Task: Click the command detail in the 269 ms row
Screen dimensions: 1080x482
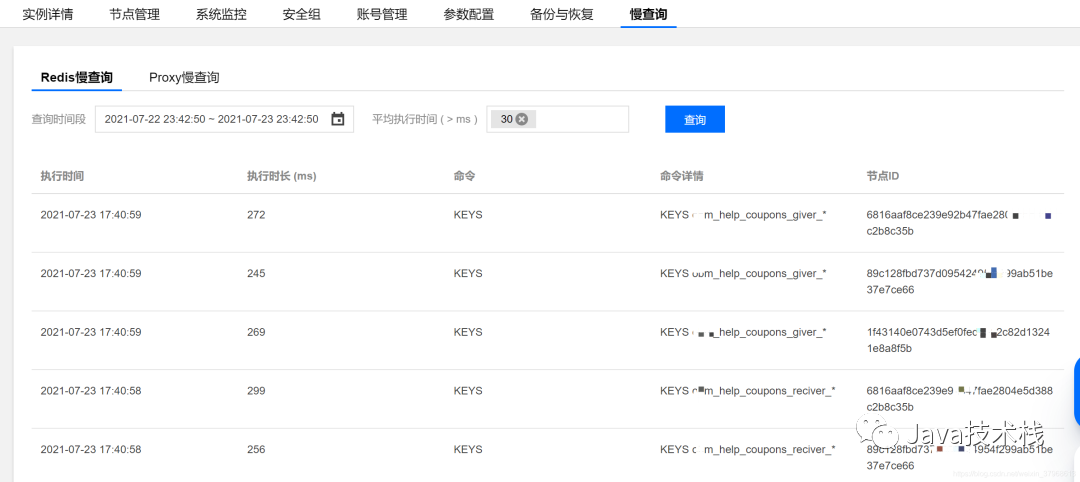Action: click(x=743, y=332)
